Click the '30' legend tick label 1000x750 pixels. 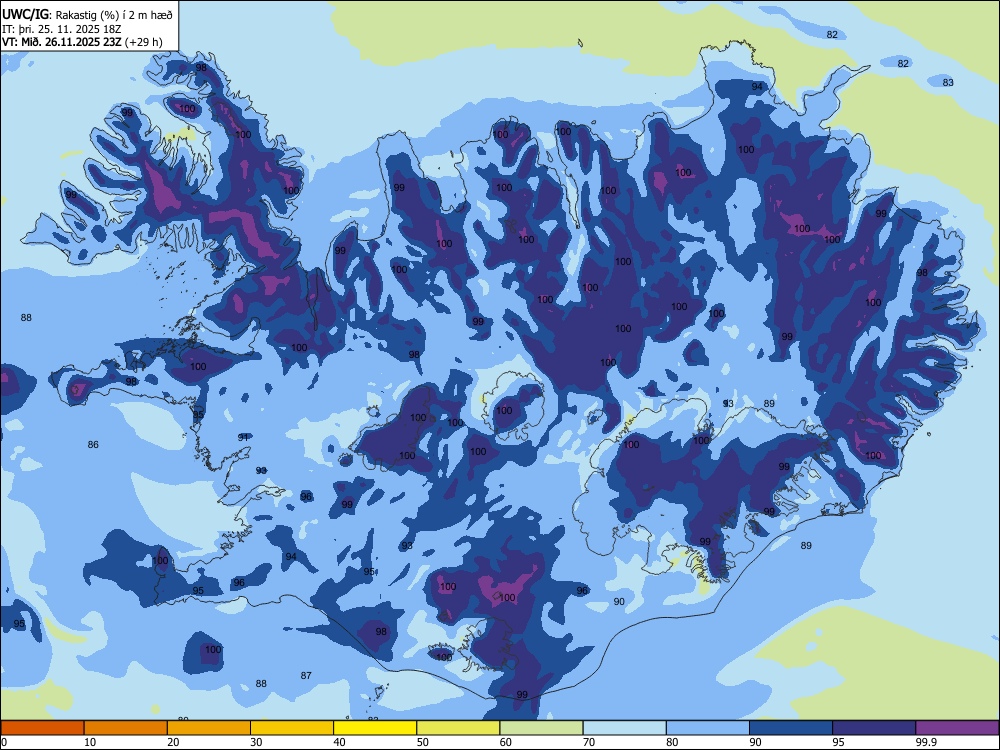(256, 742)
